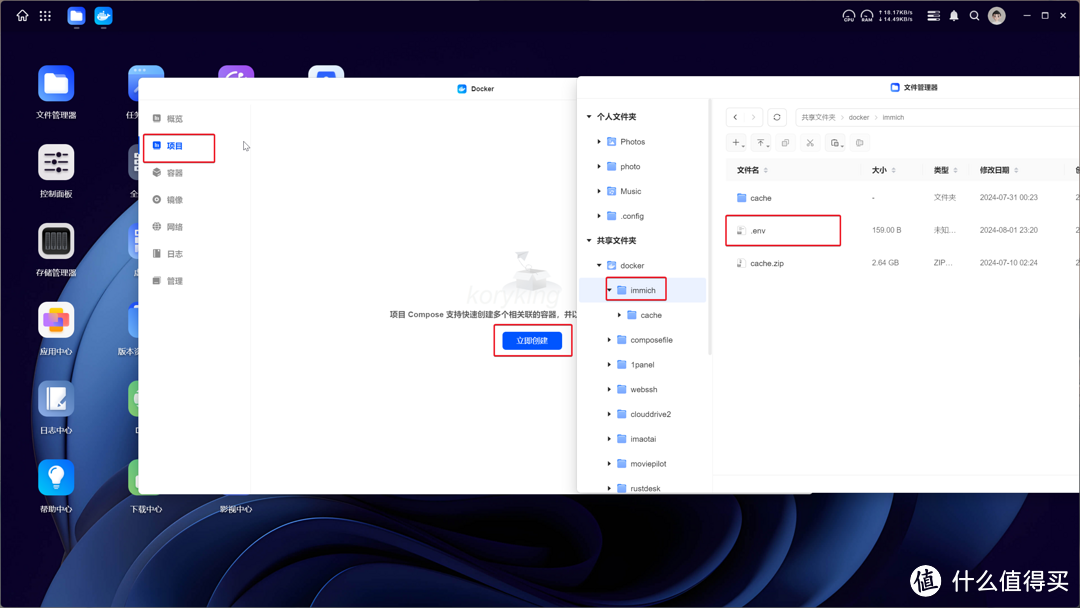Click the cut scissors icon
1080x608 pixels.
[x=810, y=143]
